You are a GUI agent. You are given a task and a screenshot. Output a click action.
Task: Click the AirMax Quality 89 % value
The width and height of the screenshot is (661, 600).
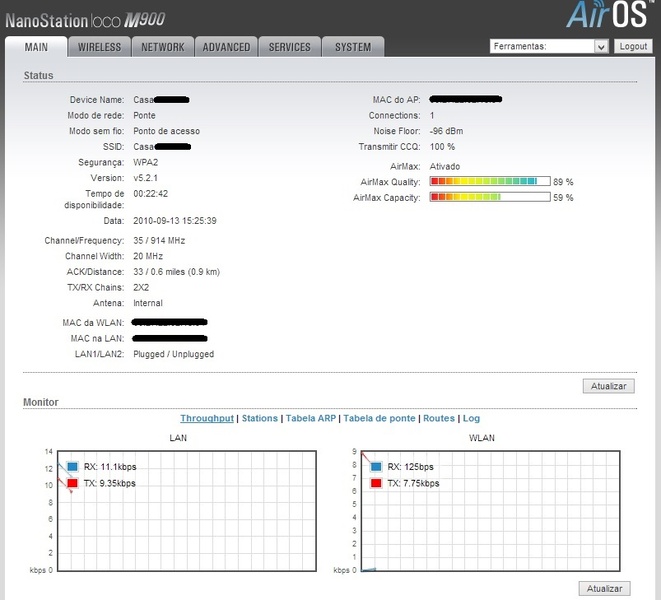563,182
